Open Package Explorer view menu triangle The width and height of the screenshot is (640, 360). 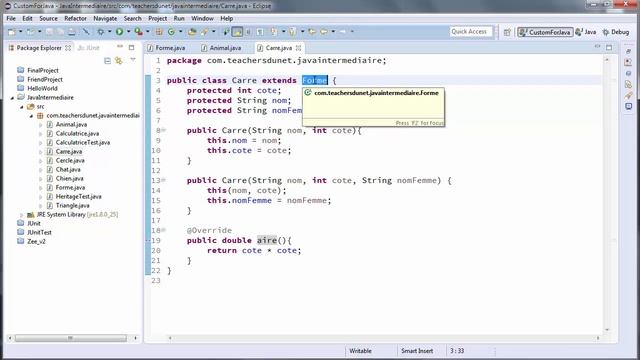click(x=133, y=60)
